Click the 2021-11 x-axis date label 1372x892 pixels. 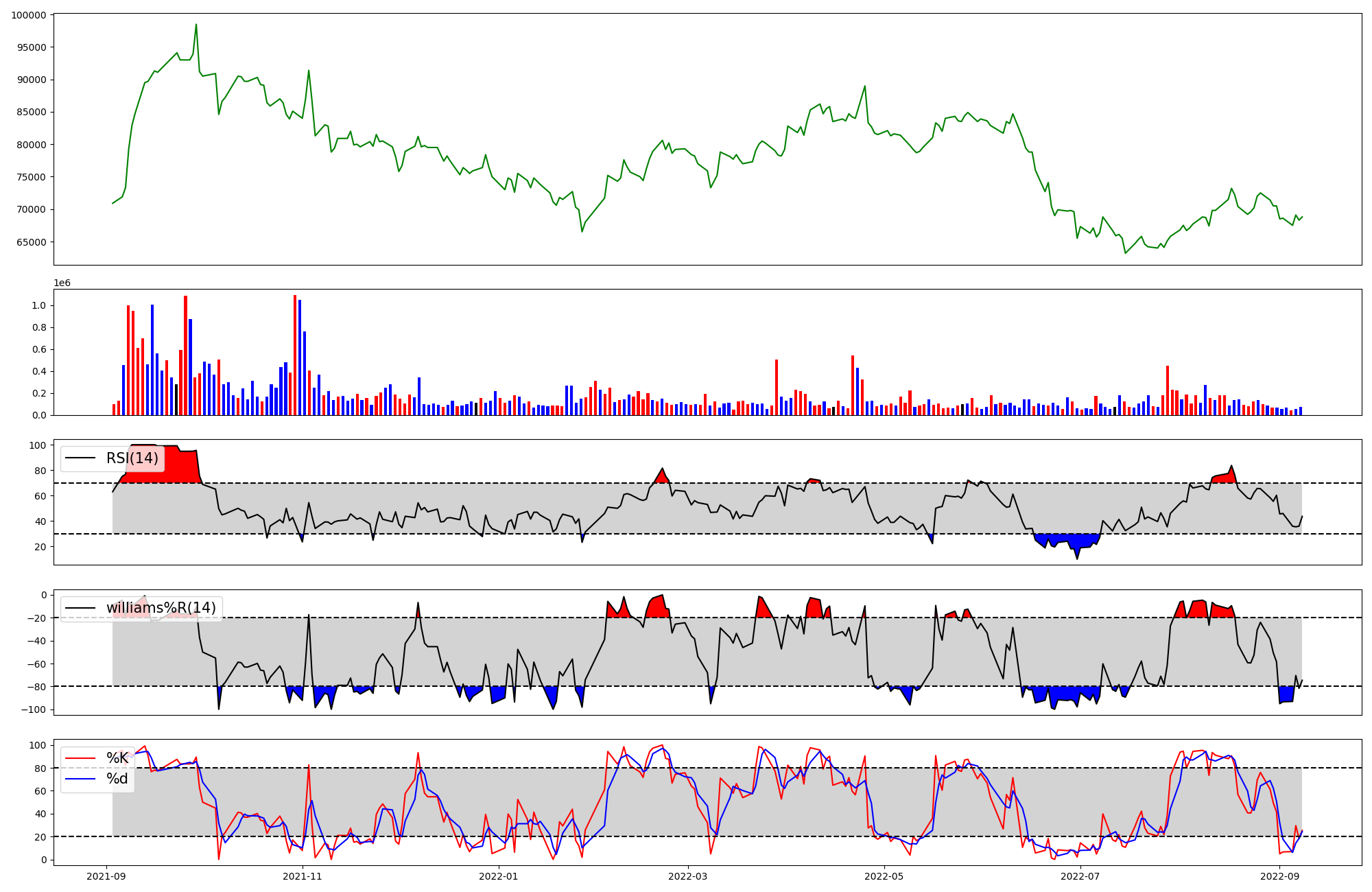click(302, 876)
